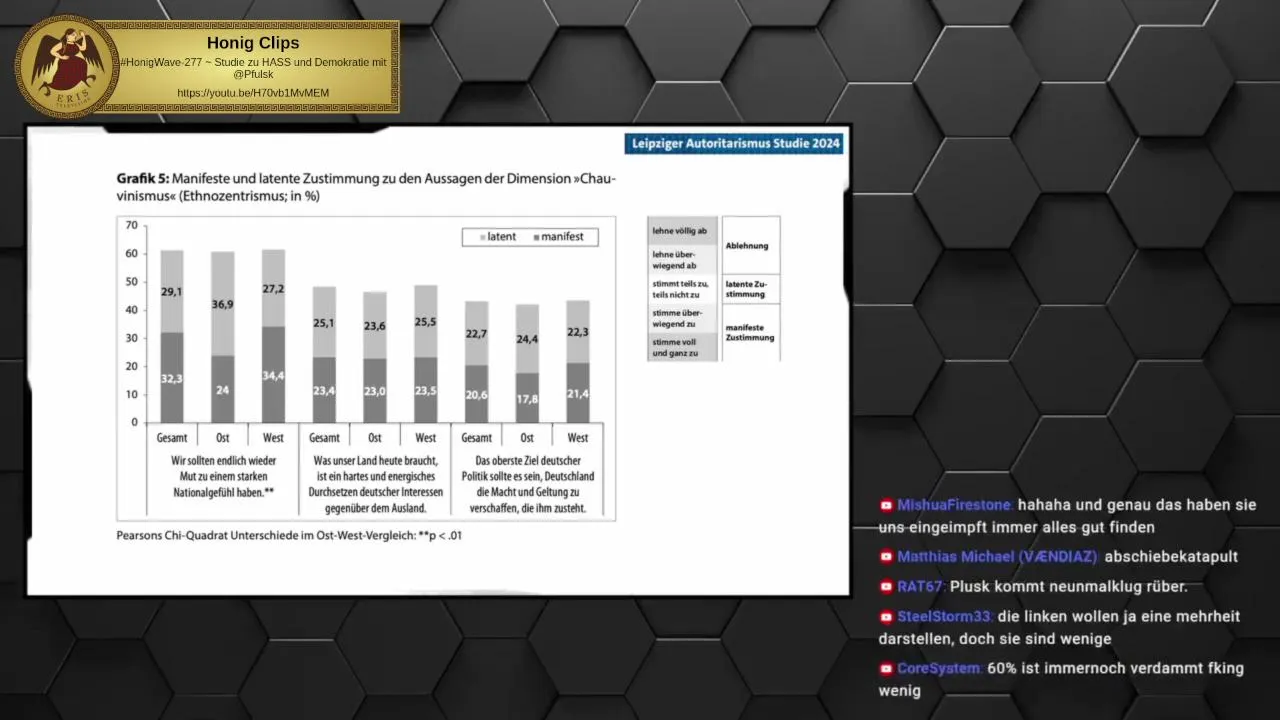
Task: Click the YouTube icon beside Matthias Michael
Action: (x=886, y=557)
